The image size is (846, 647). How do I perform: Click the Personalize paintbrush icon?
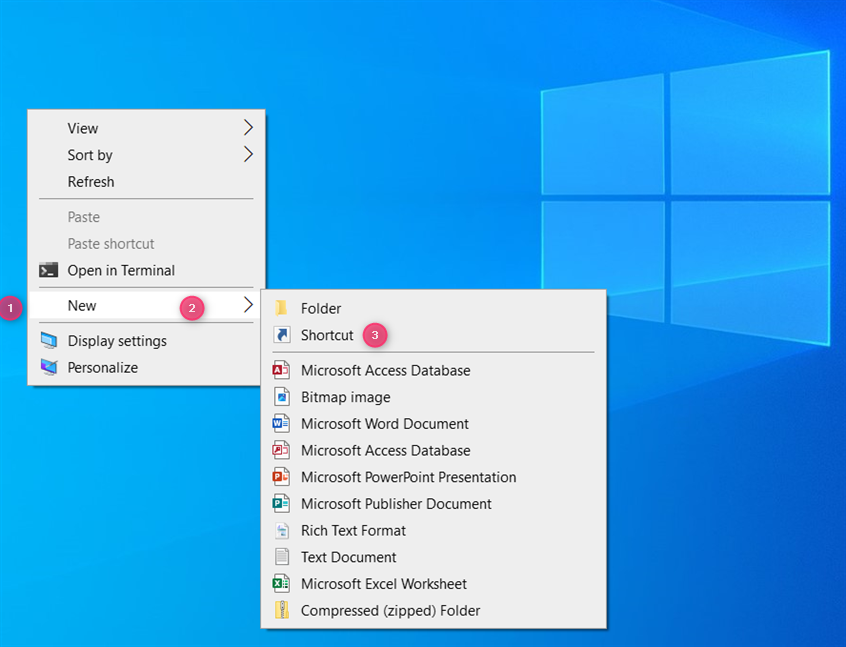pyautogui.click(x=48, y=367)
